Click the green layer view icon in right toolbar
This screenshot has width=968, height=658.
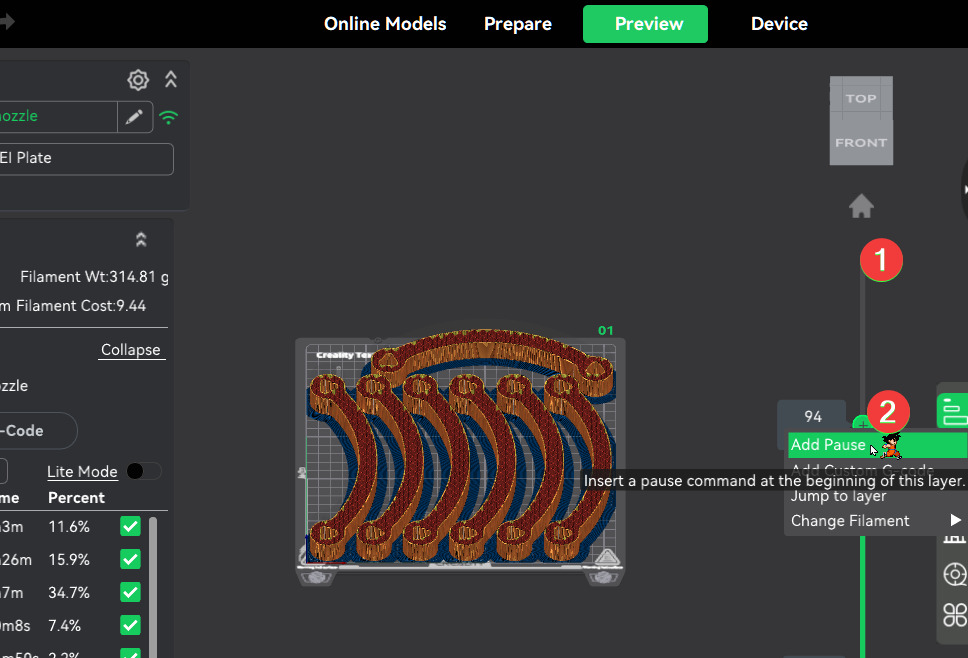953,410
